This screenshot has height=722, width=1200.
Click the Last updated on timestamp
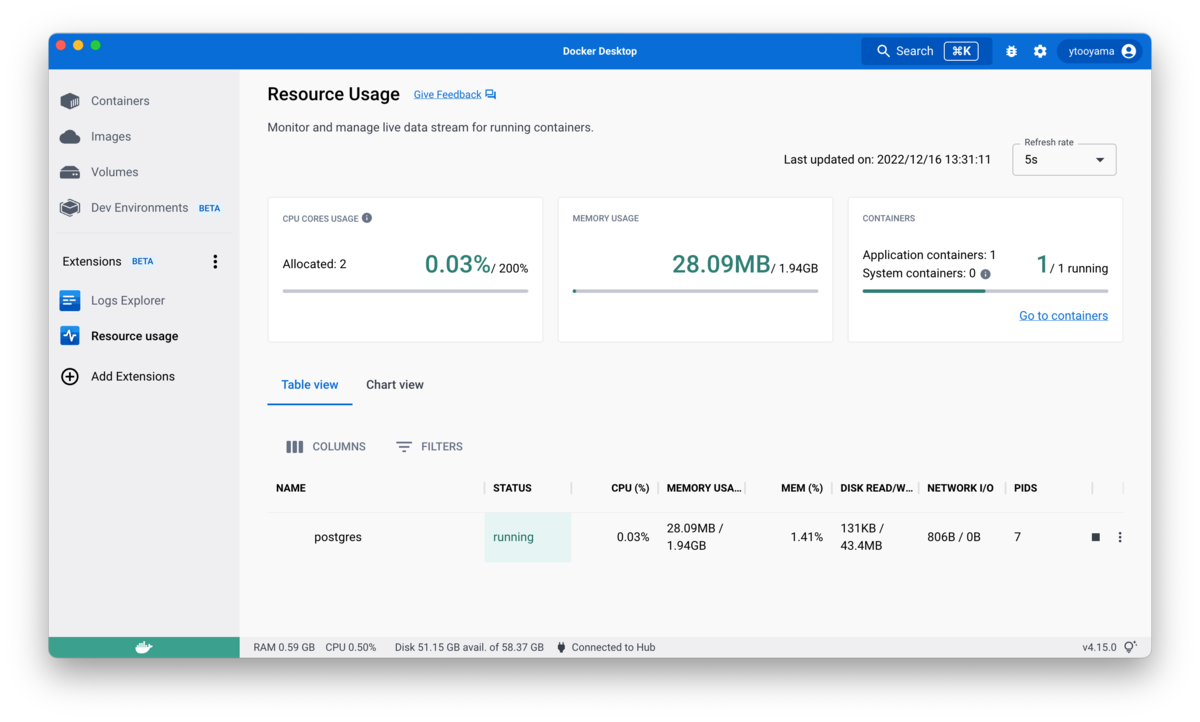887,160
